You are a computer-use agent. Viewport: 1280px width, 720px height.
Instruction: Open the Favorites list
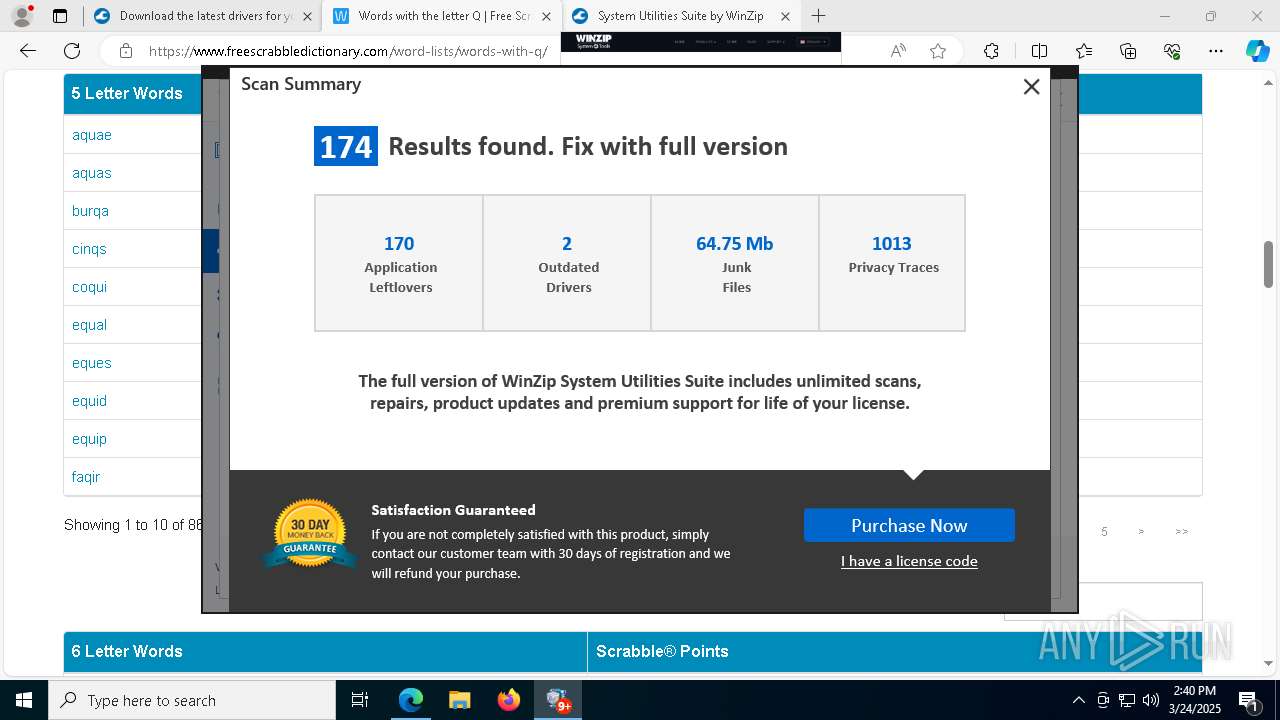pyautogui.click(x=1084, y=51)
